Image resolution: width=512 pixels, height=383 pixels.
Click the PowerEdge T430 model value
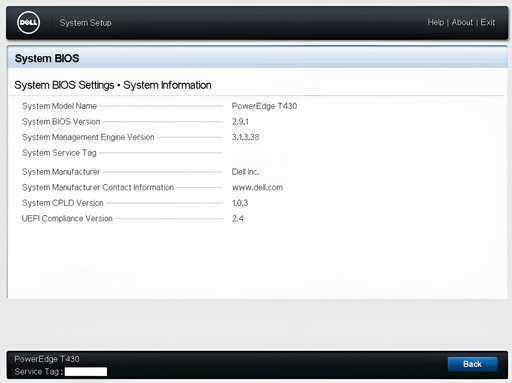tap(264, 106)
